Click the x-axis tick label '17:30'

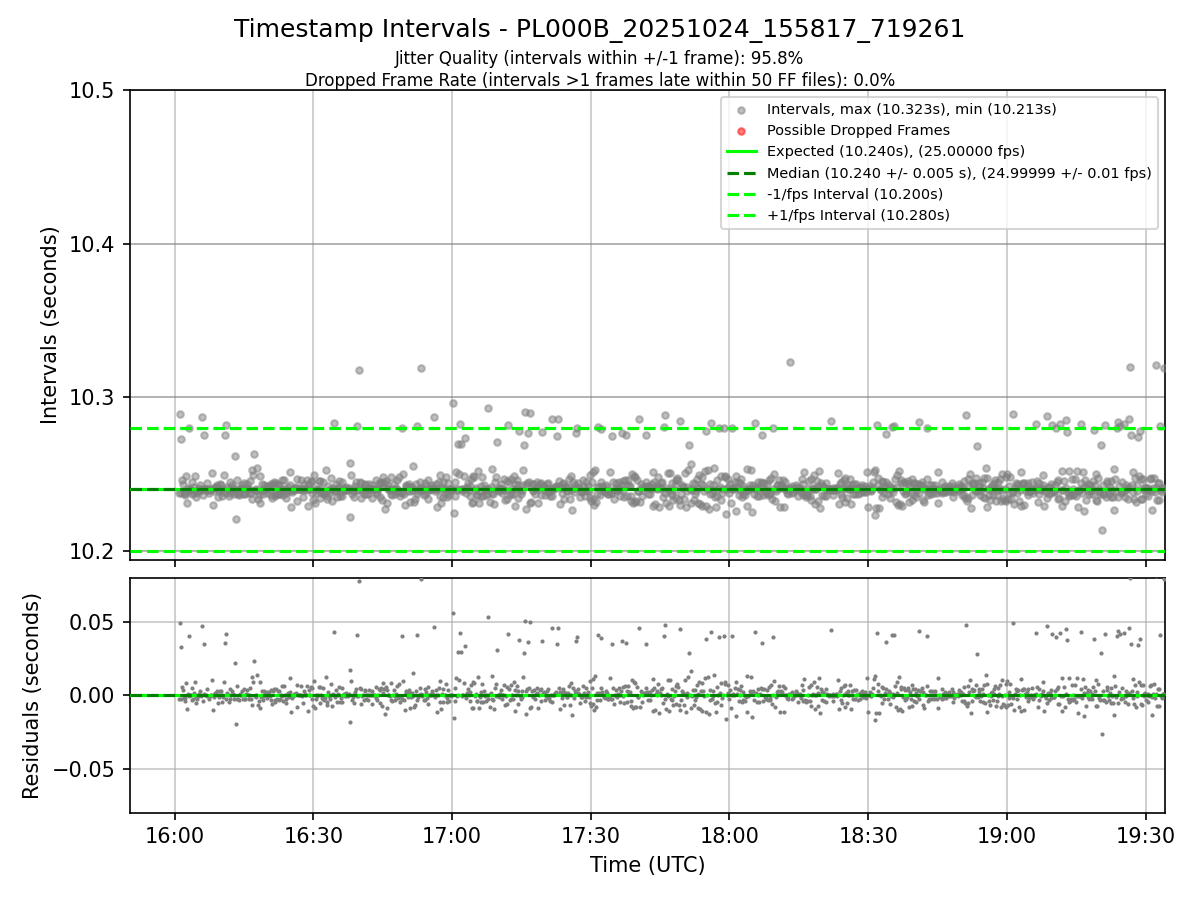click(x=590, y=836)
